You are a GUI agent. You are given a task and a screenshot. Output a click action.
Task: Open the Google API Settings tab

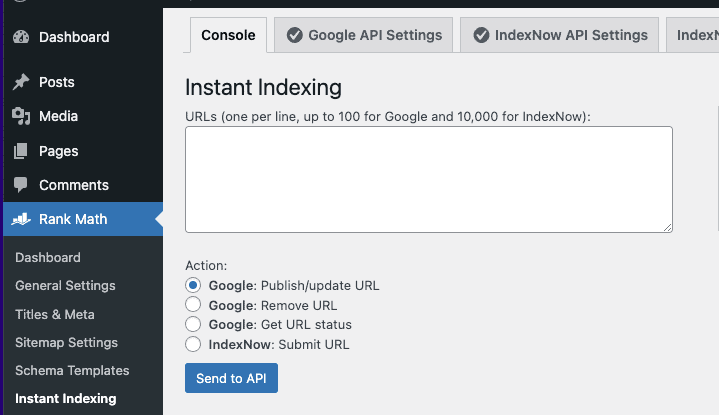coord(364,35)
